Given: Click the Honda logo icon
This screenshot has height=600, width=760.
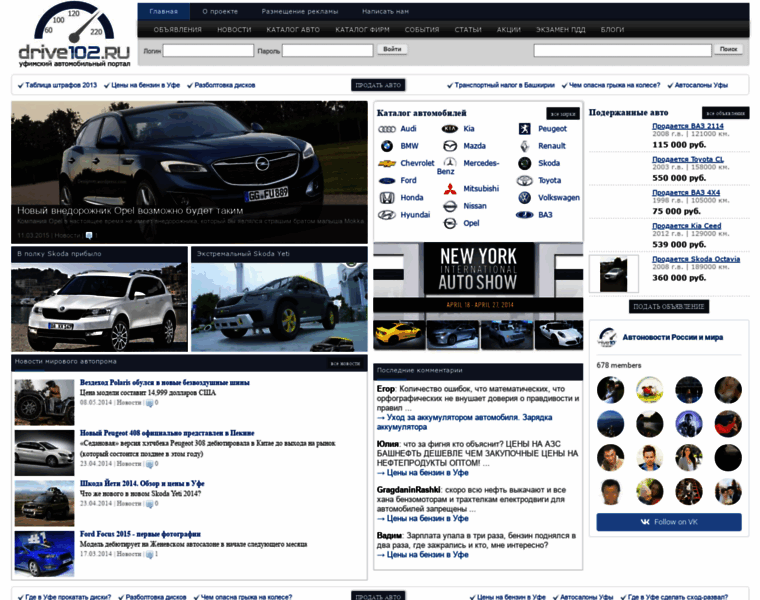Looking at the screenshot, I should 387,198.
